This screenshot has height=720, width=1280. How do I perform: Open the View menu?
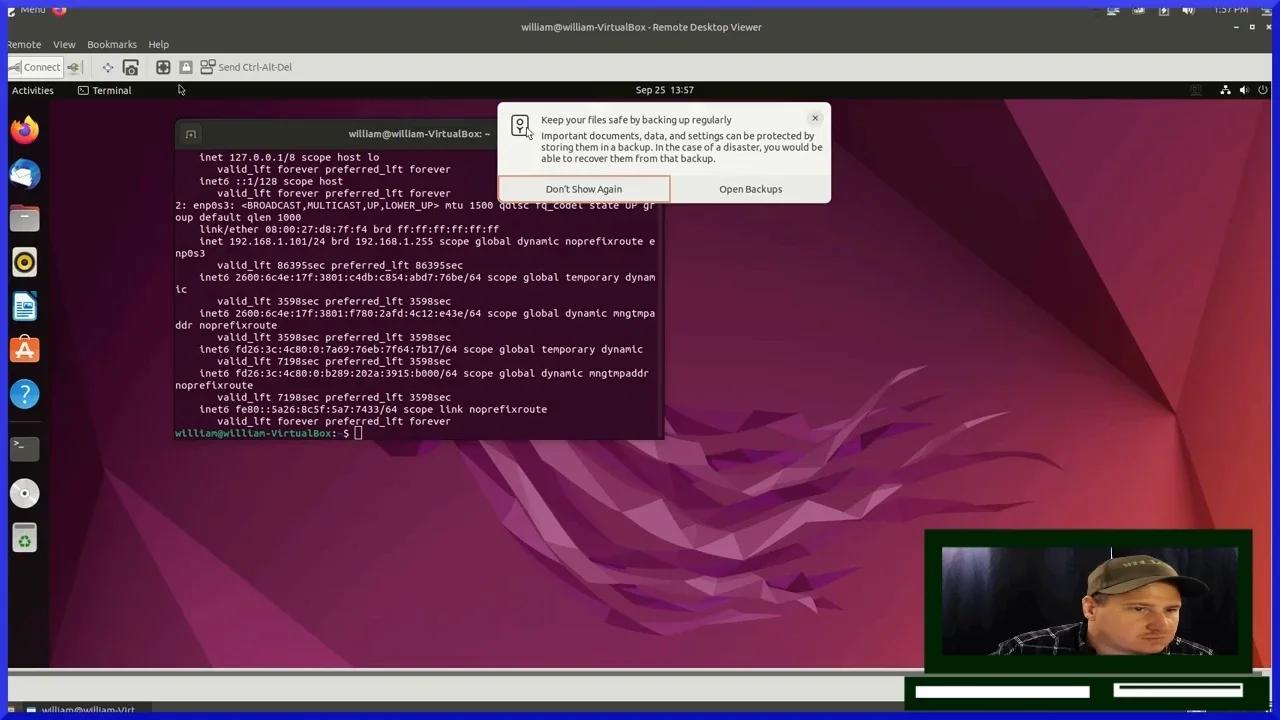pos(64,44)
